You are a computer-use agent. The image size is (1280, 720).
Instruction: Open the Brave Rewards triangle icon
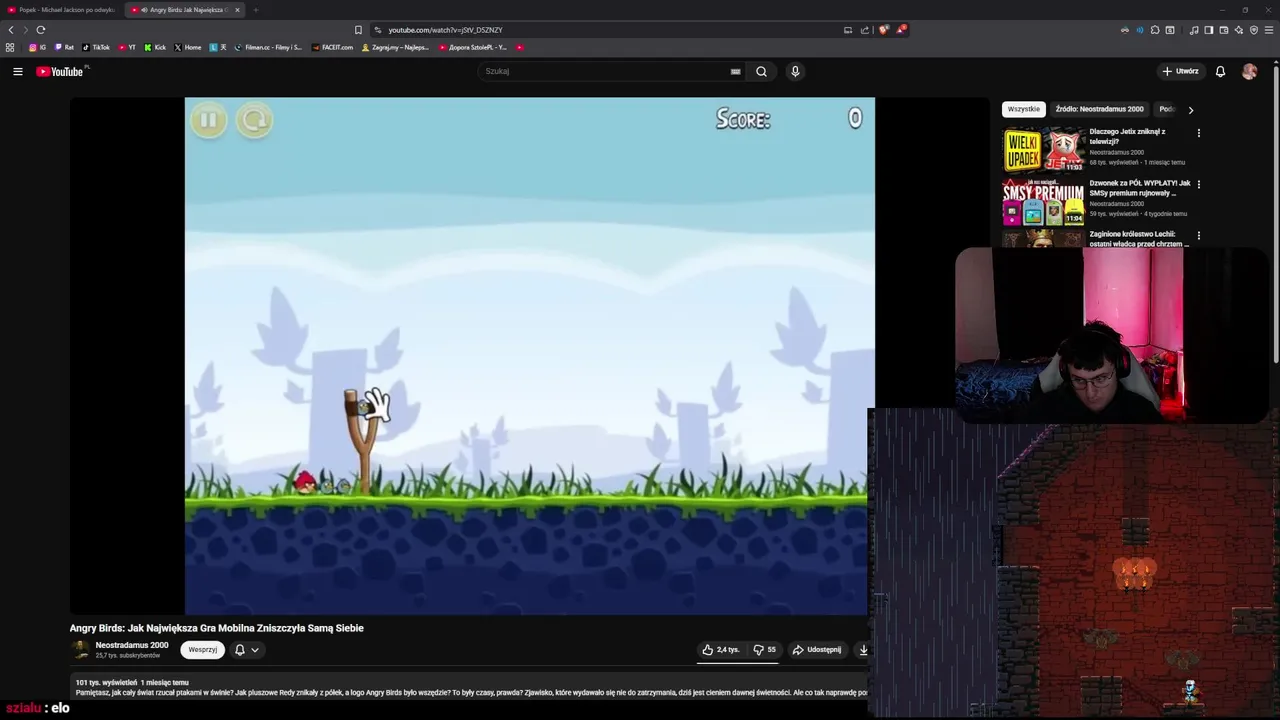(900, 30)
